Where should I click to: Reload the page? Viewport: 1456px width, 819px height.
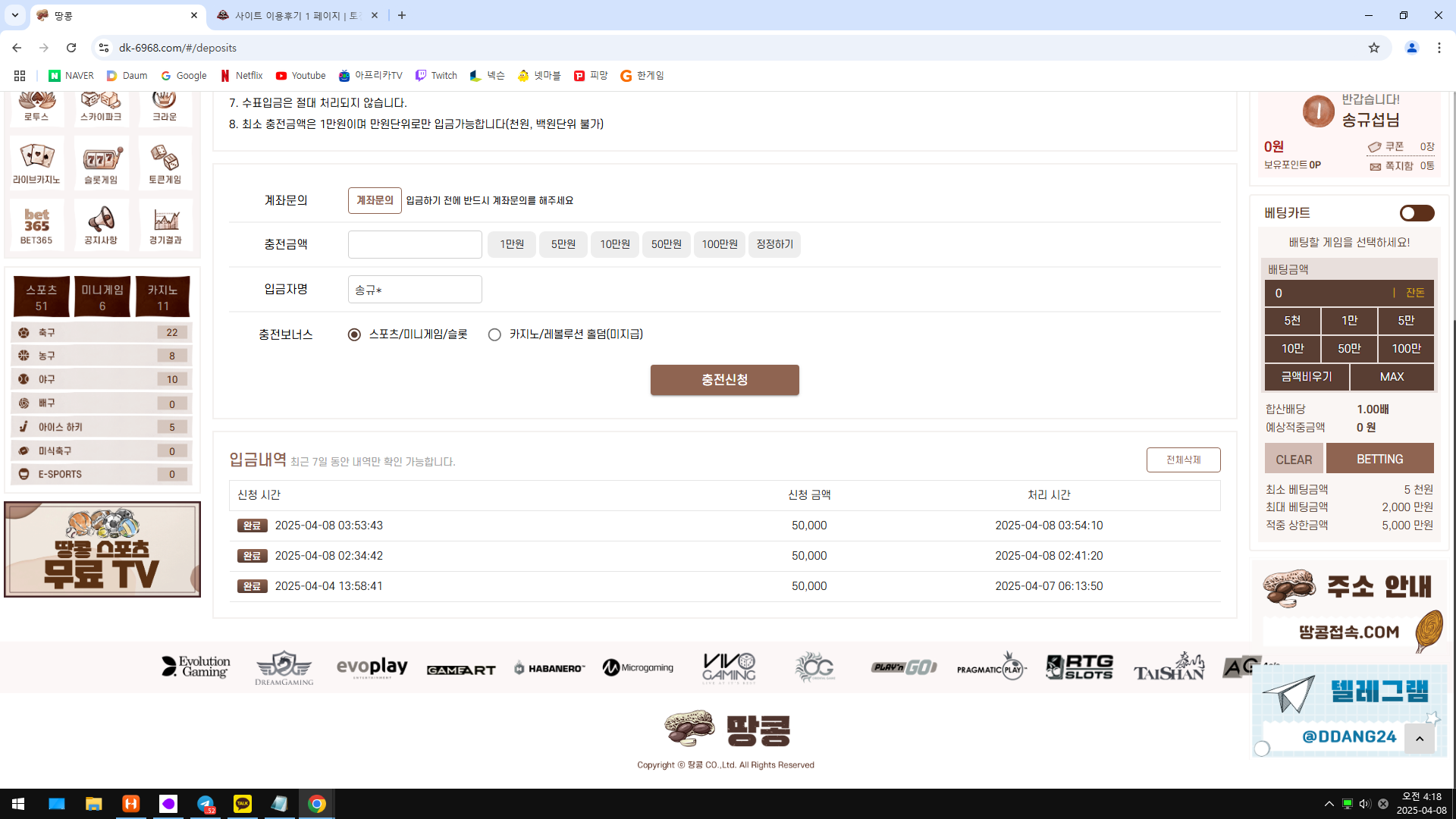coord(71,48)
